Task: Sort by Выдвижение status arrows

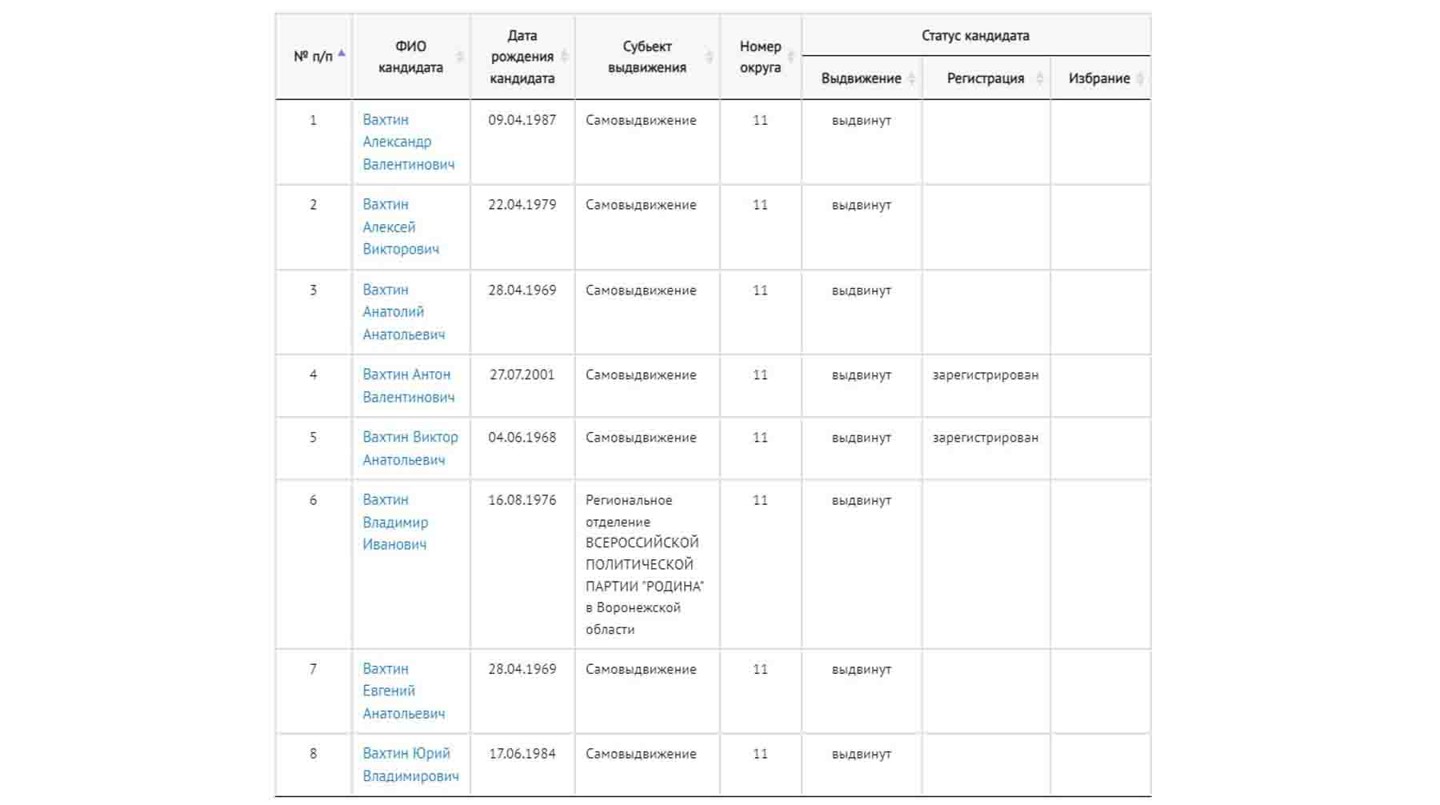Action: click(x=911, y=78)
